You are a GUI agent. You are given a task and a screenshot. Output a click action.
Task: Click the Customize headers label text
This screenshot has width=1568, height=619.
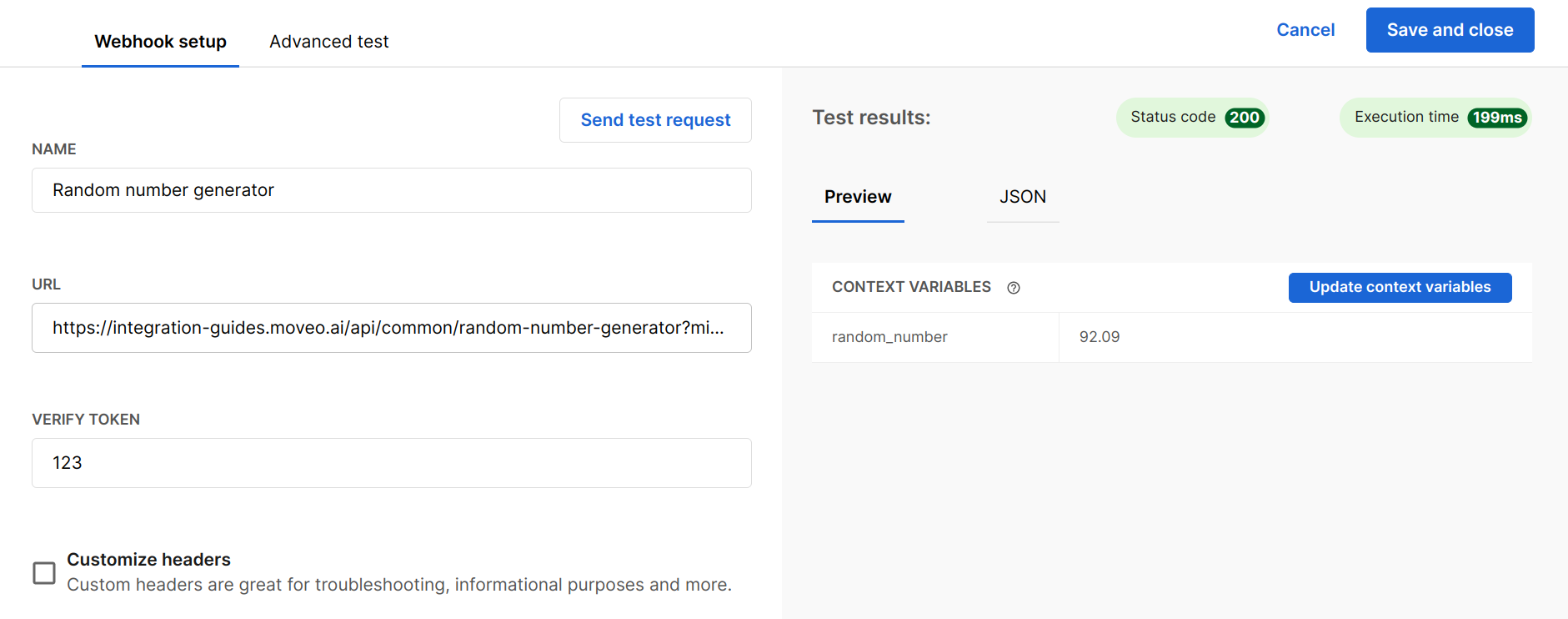click(148, 560)
